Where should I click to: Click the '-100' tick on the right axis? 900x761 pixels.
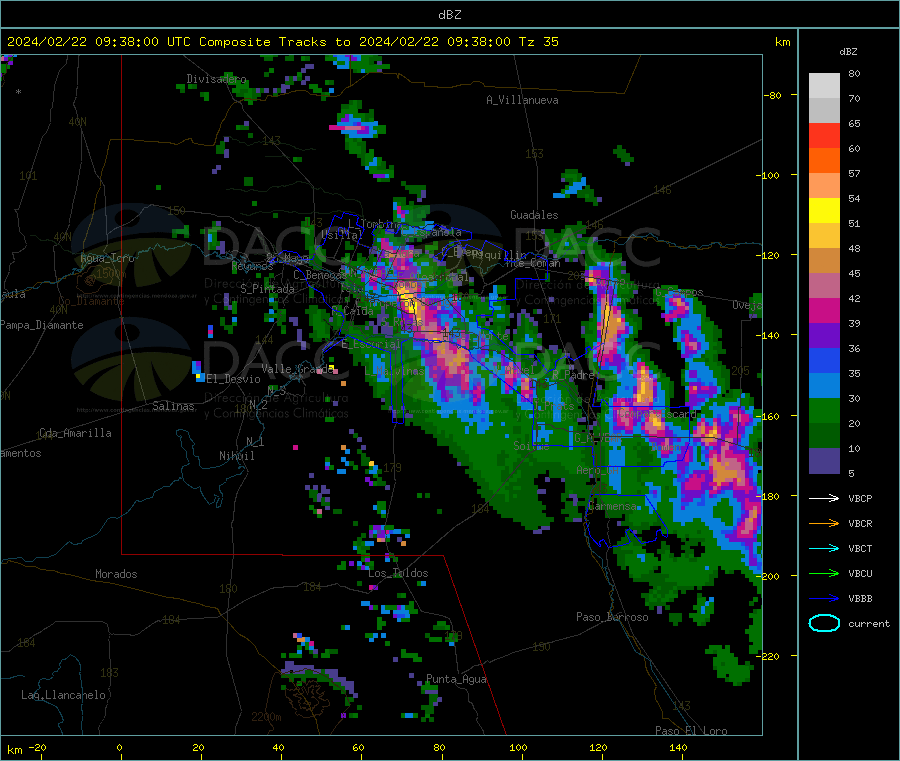coord(767,175)
